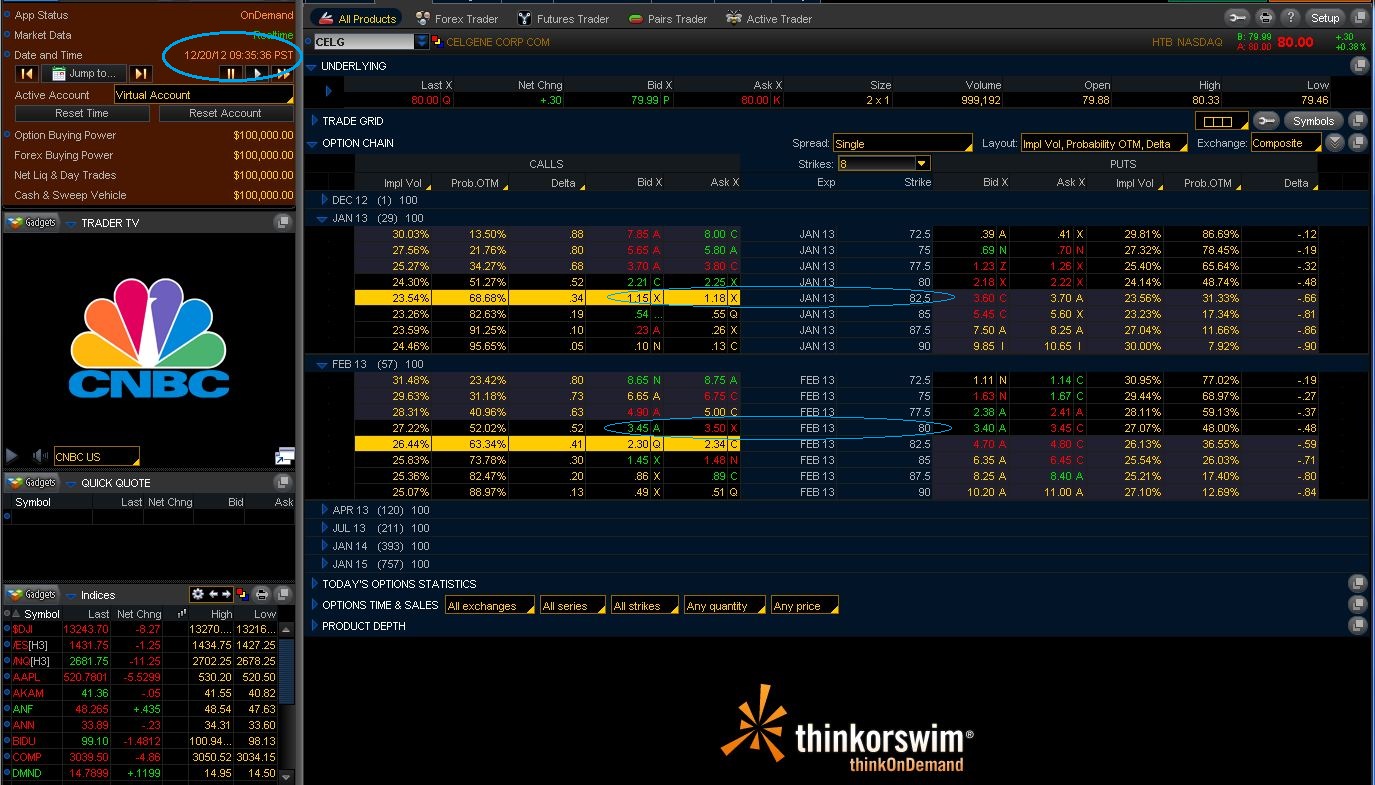Open the Any price filter dropdown

[804, 606]
